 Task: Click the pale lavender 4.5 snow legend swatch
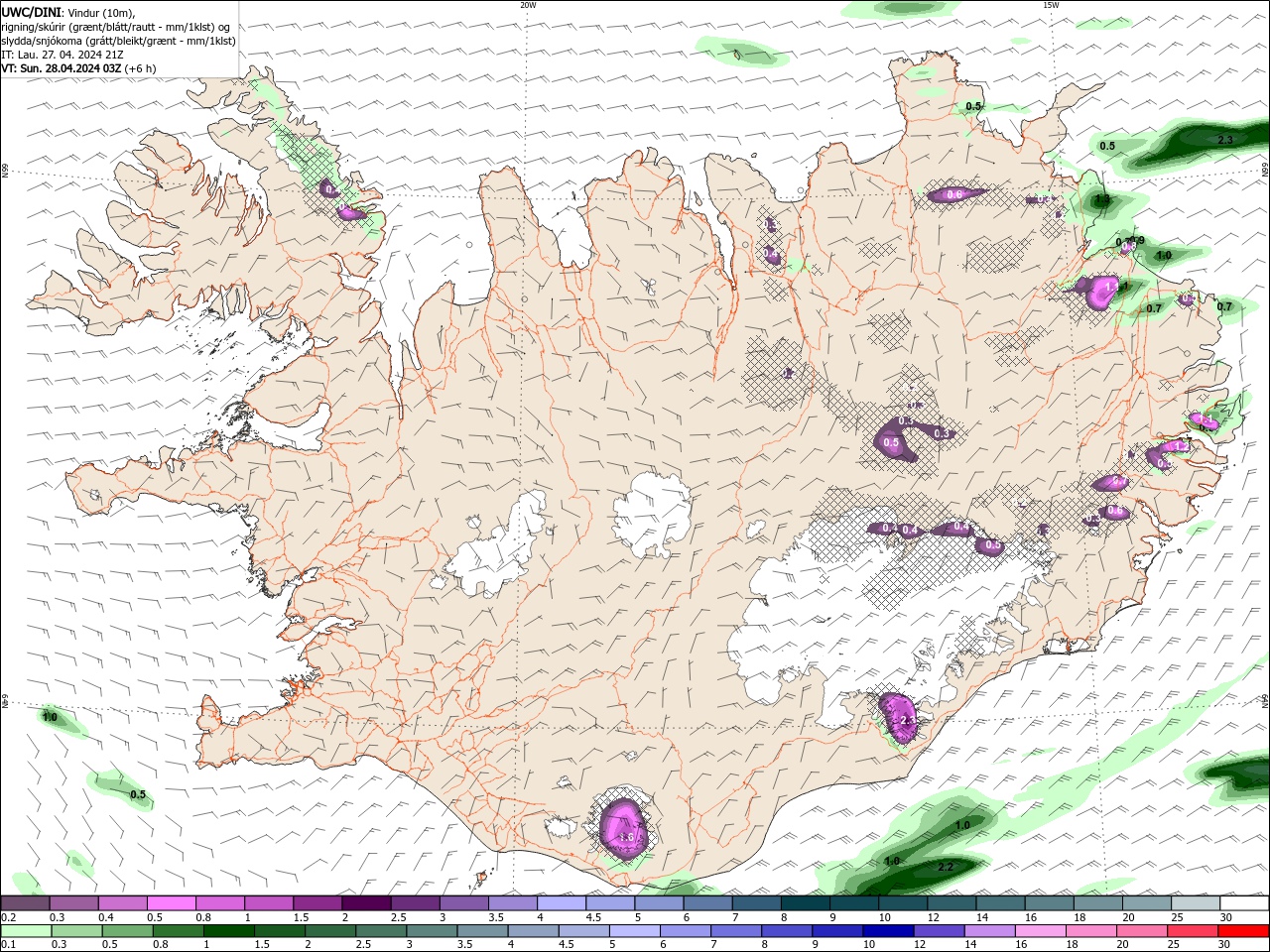609,903
